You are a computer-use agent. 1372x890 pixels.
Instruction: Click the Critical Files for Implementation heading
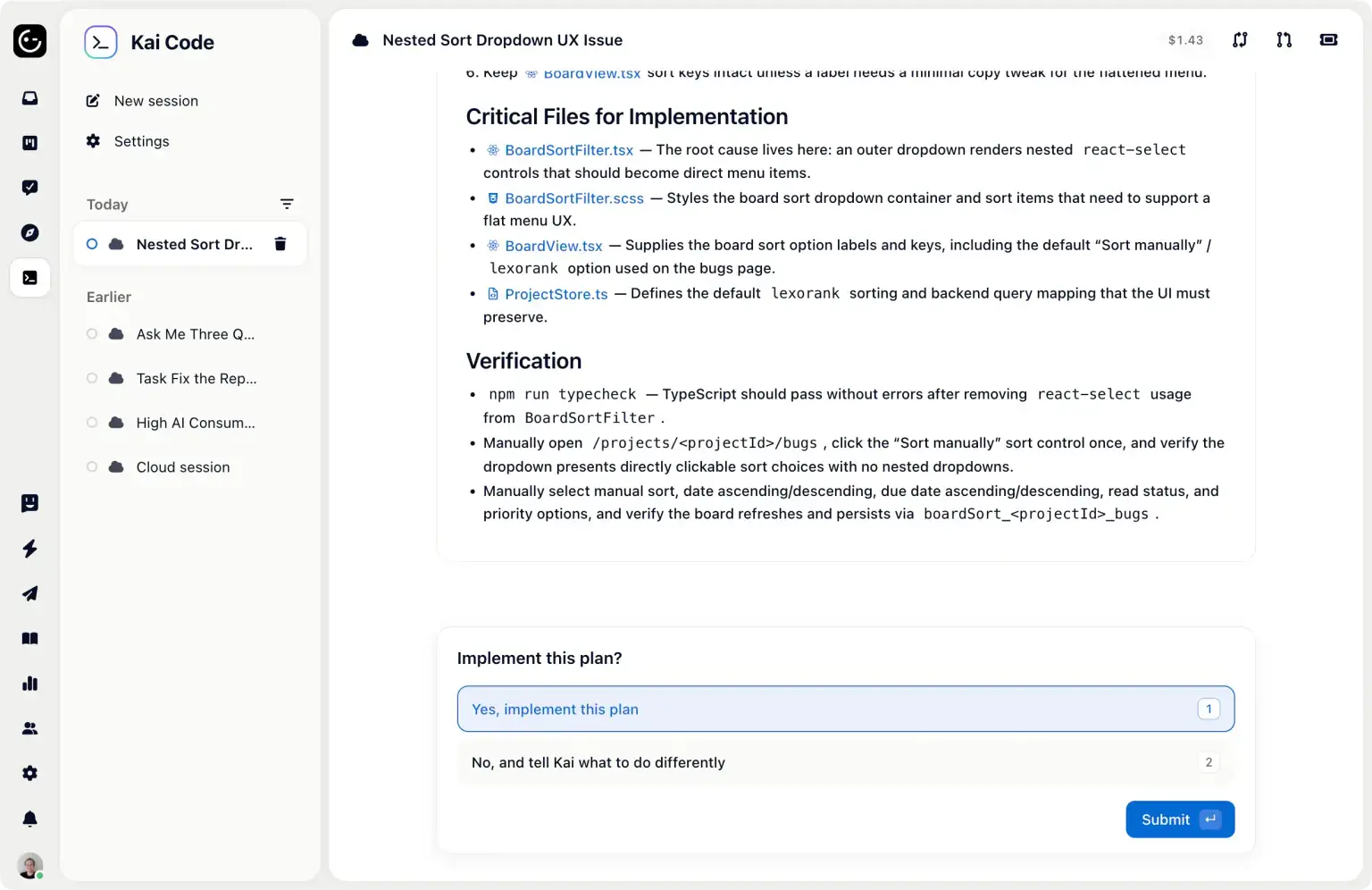[x=627, y=117]
